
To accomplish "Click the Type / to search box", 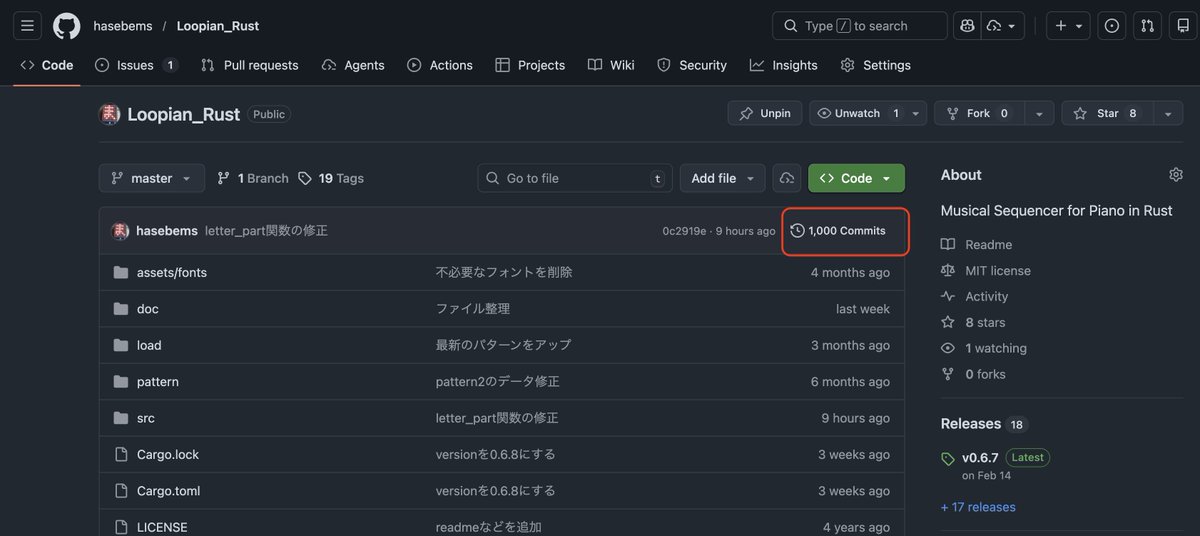I will (860, 26).
